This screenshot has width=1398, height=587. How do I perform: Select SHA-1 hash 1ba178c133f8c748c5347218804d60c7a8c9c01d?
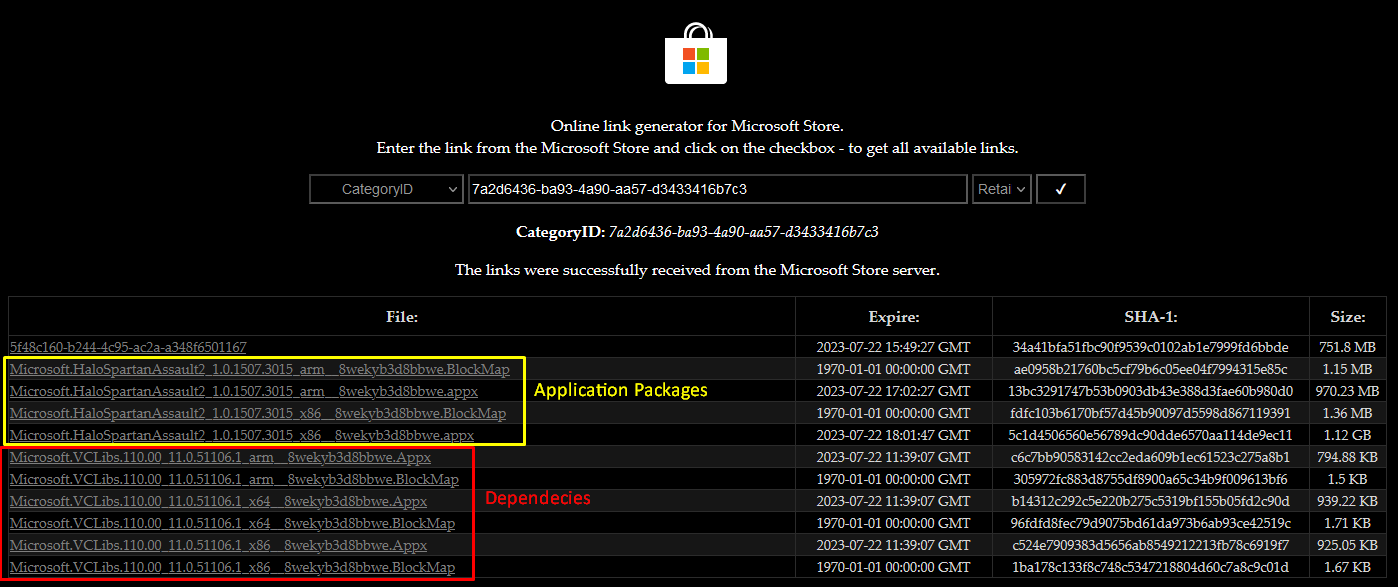(1151, 567)
